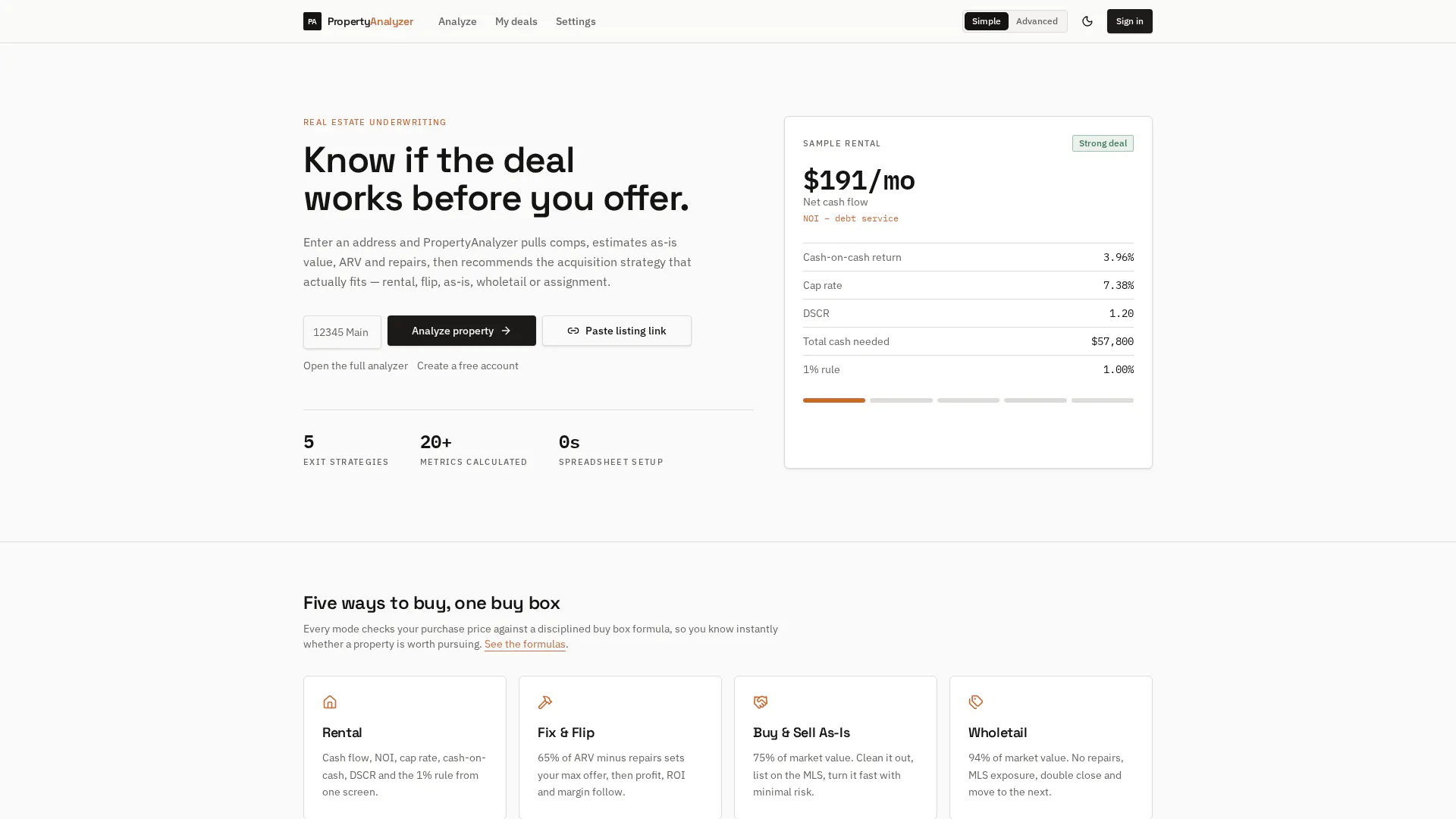This screenshot has width=1456, height=819.
Task: Open the Analyze menu item
Action: pos(457,21)
